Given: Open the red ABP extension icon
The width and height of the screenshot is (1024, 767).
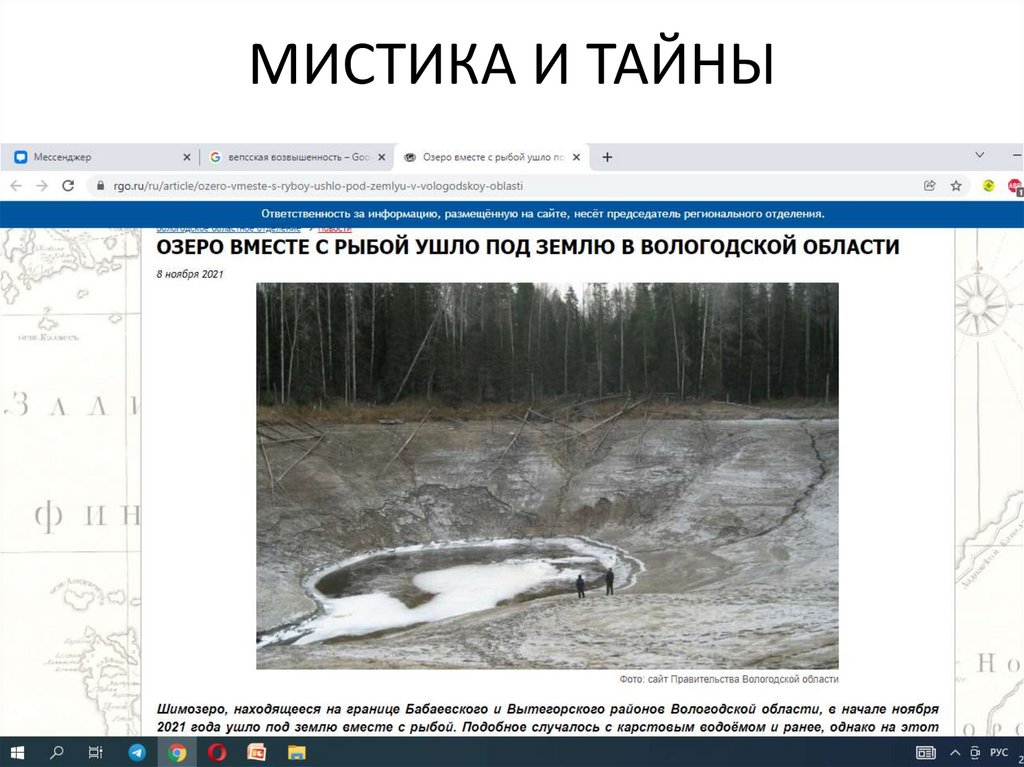Looking at the screenshot, I should tap(1014, 186).
